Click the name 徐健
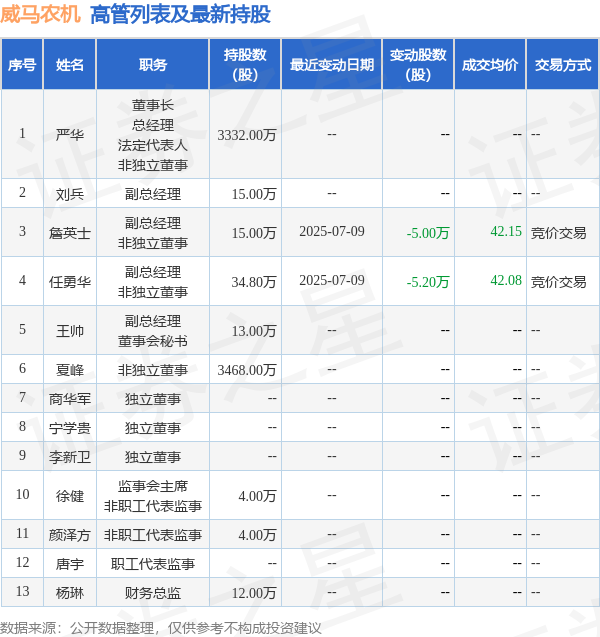This screenshot has width=600, height=637. [70, 496]
